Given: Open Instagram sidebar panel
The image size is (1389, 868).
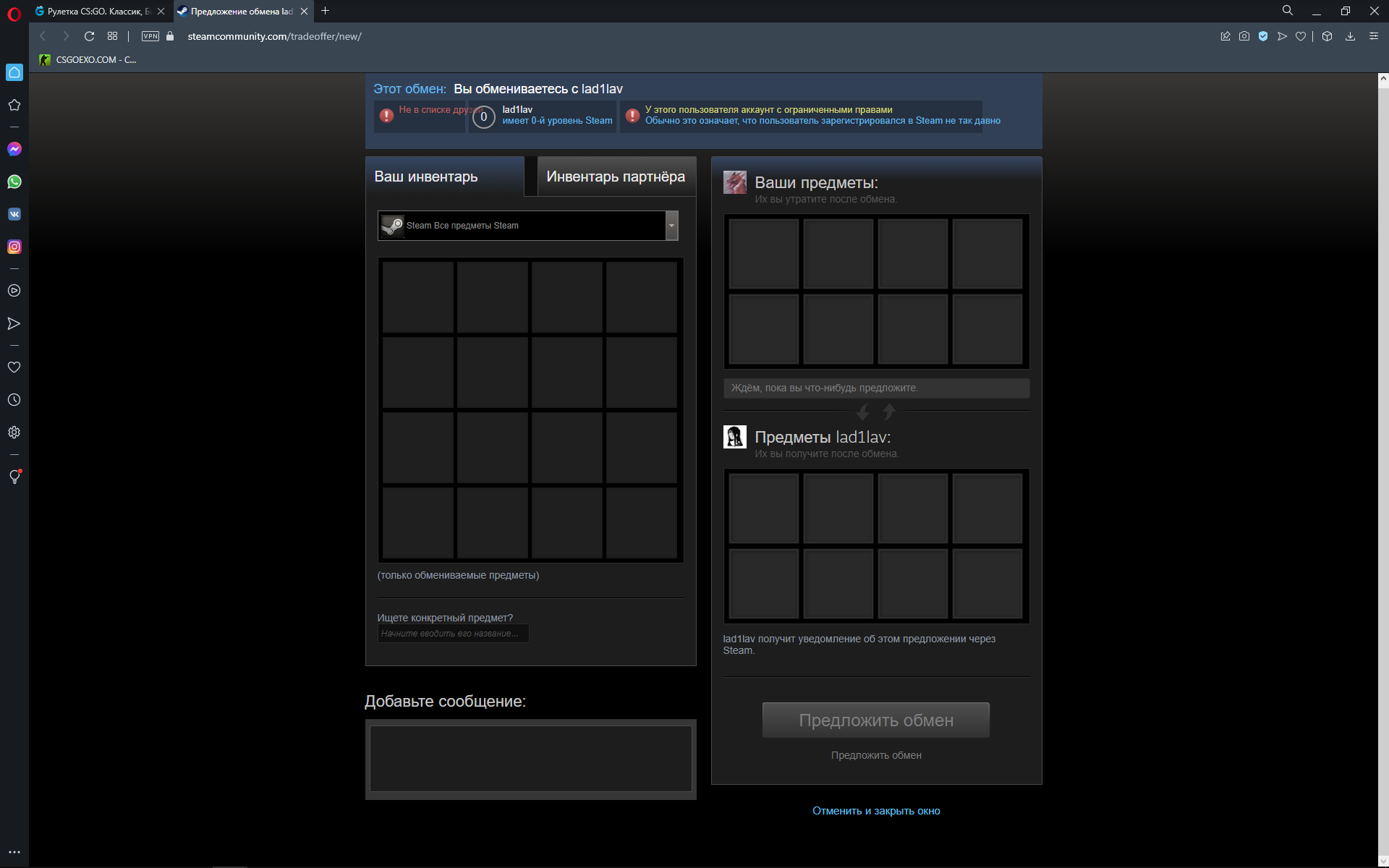Looking at the screenshot, I should click(14, 247).
